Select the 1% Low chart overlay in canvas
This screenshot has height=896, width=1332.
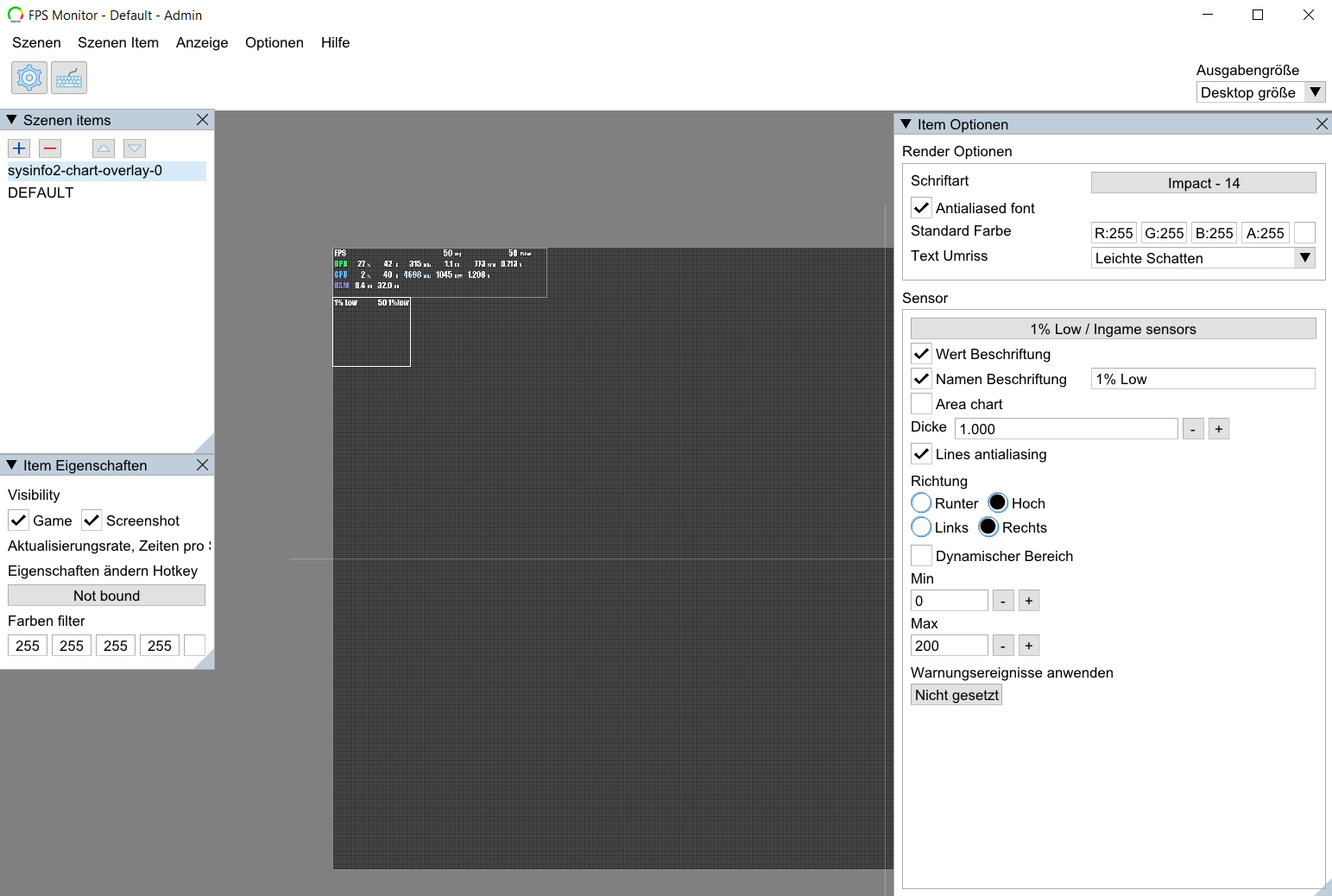point(371,332)
